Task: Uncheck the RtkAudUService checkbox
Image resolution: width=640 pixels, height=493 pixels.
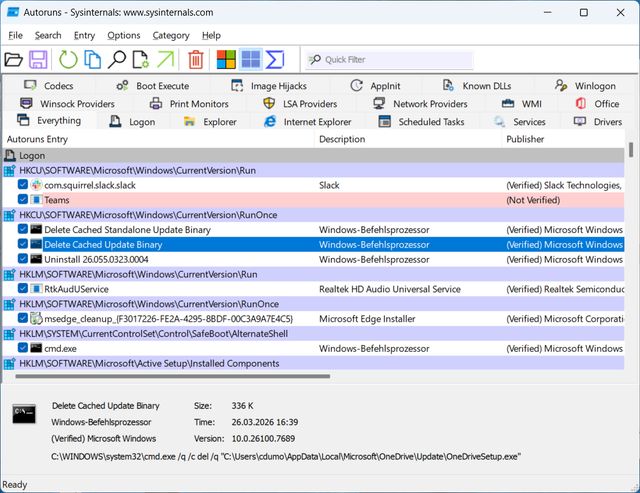Action: click(x=23, y=289)
